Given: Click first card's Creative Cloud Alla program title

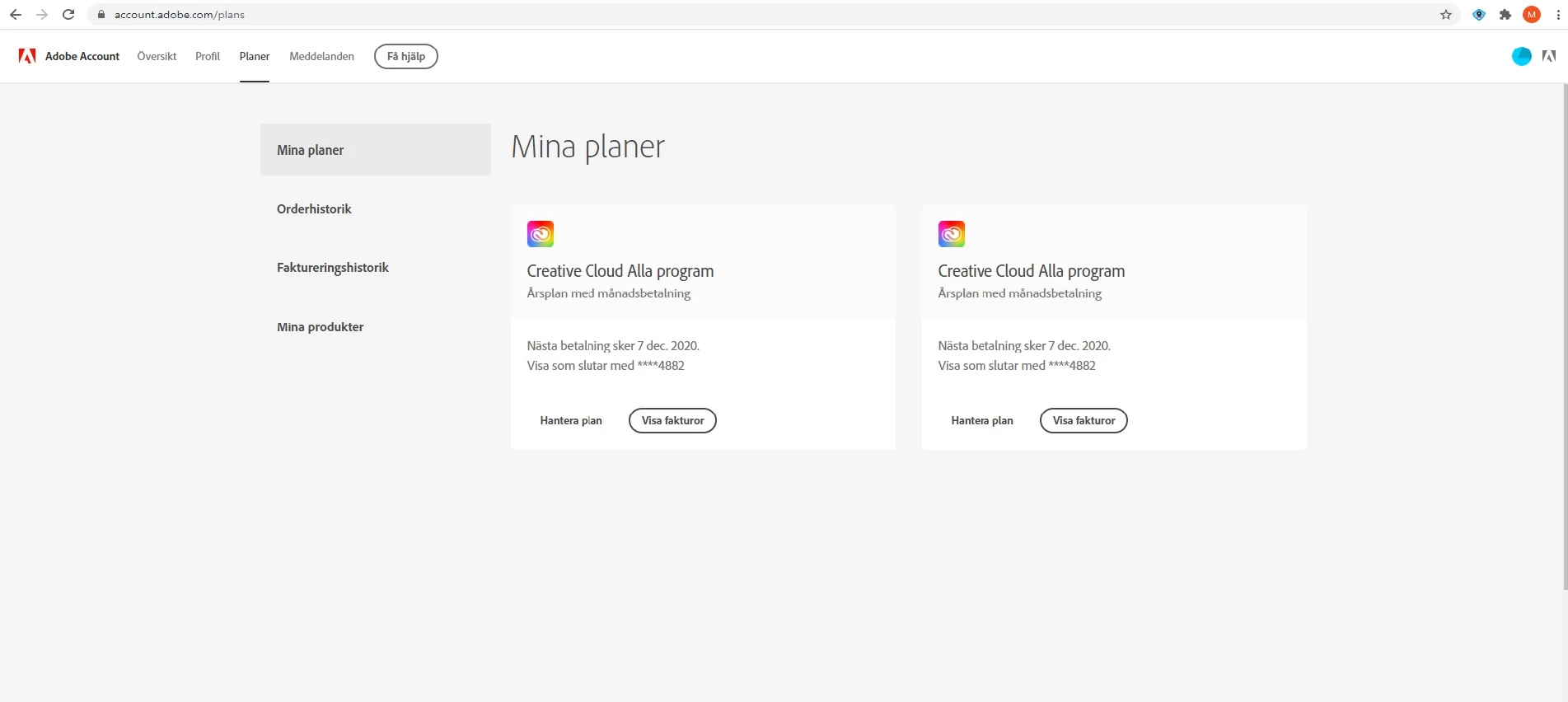Looking at the screenshot, I should coord(620,271).
